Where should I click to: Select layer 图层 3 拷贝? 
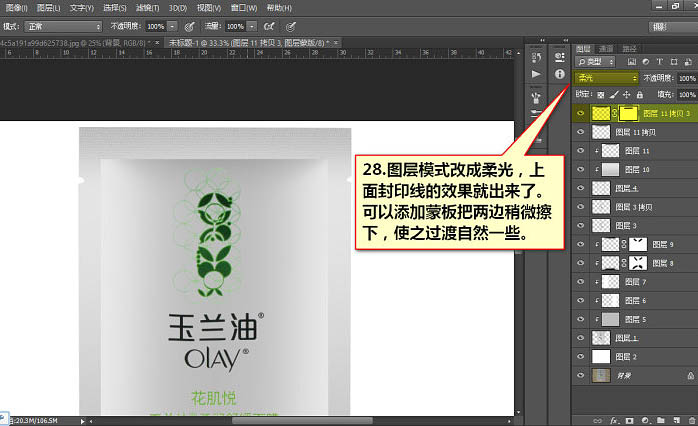pos(635,207)
